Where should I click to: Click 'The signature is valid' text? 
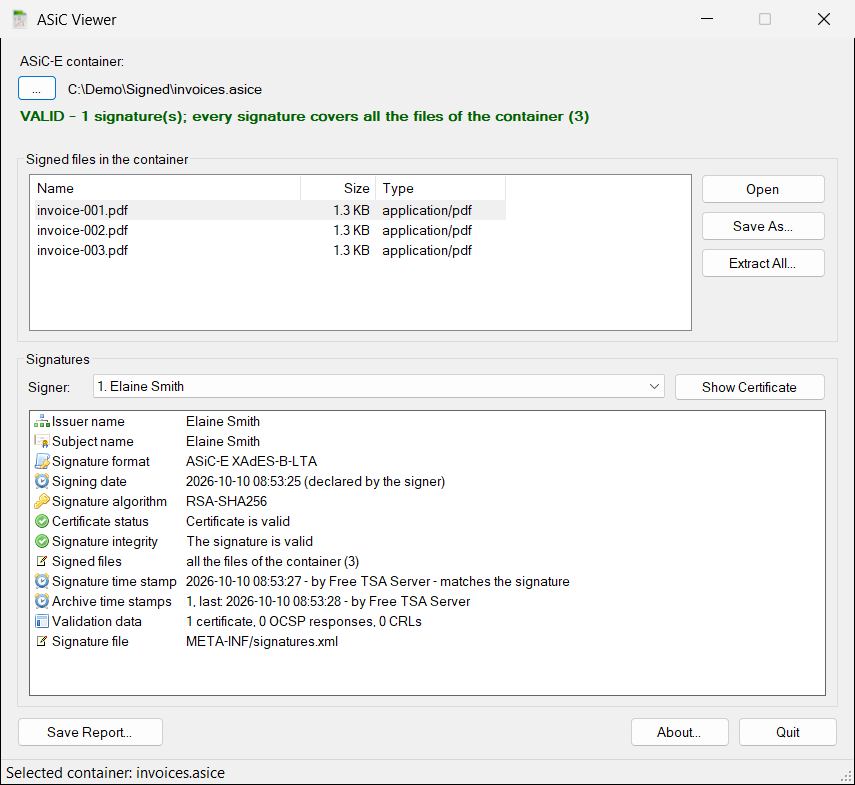point(249,541)
